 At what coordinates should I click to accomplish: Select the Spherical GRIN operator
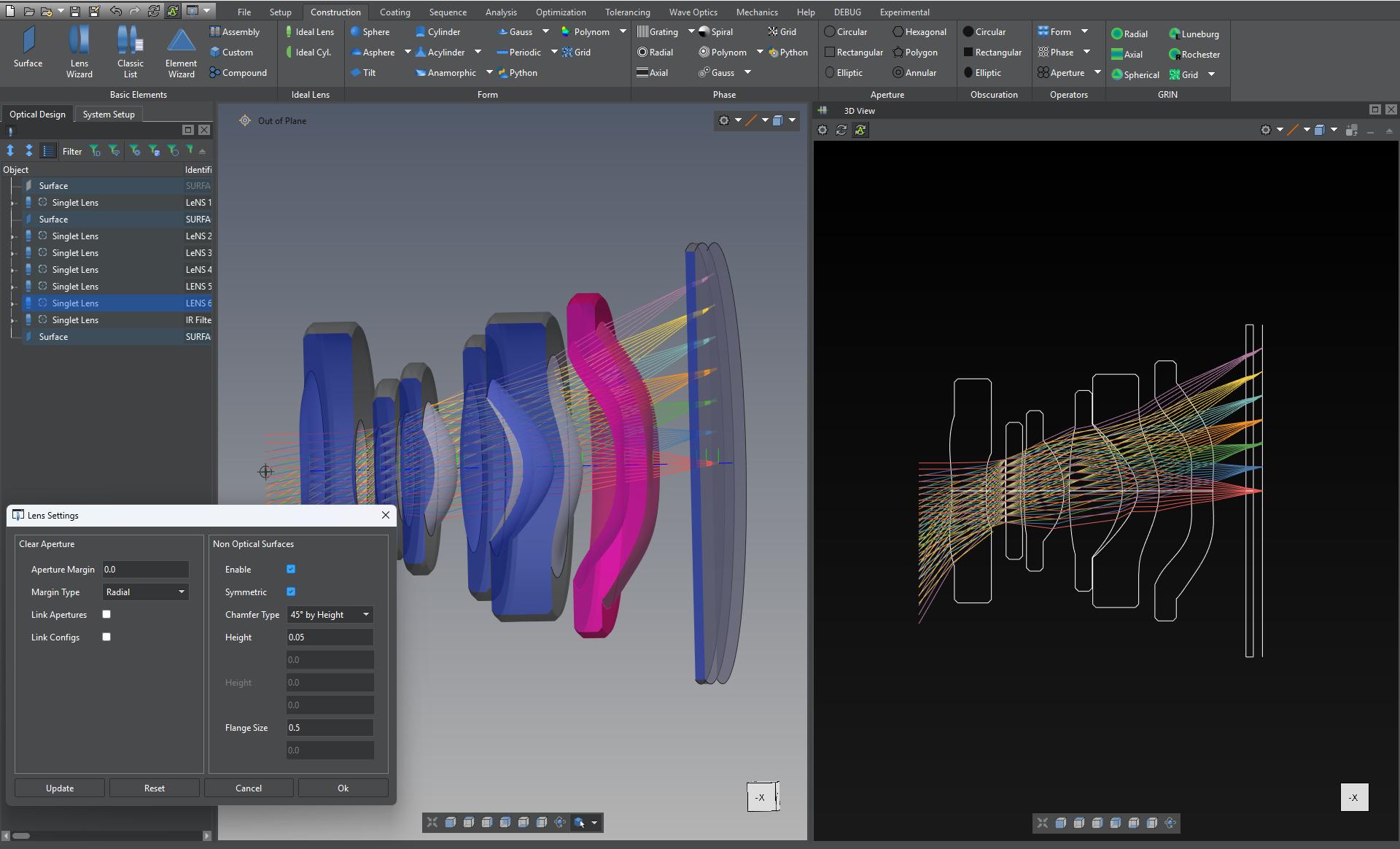click(1135, 74)
